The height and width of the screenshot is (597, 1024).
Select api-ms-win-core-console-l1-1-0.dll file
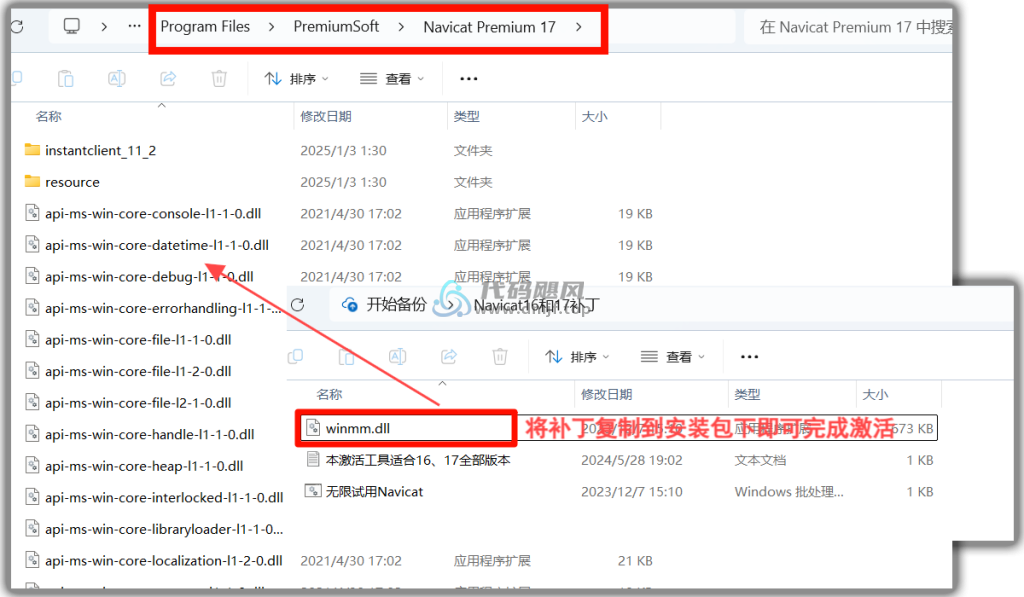coord(153,214)
